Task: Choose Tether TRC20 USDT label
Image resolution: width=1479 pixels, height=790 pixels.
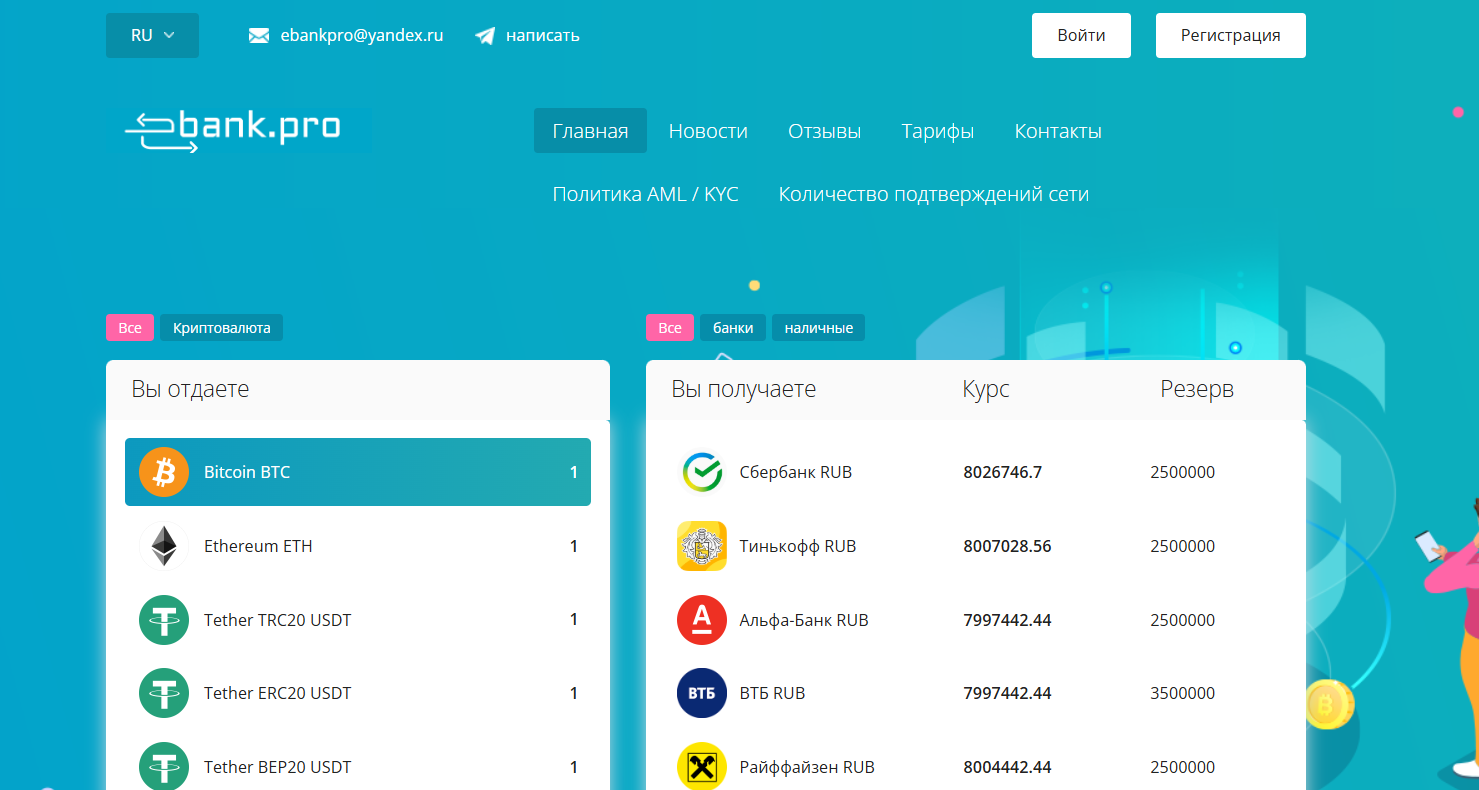Action: click(277, 620)
